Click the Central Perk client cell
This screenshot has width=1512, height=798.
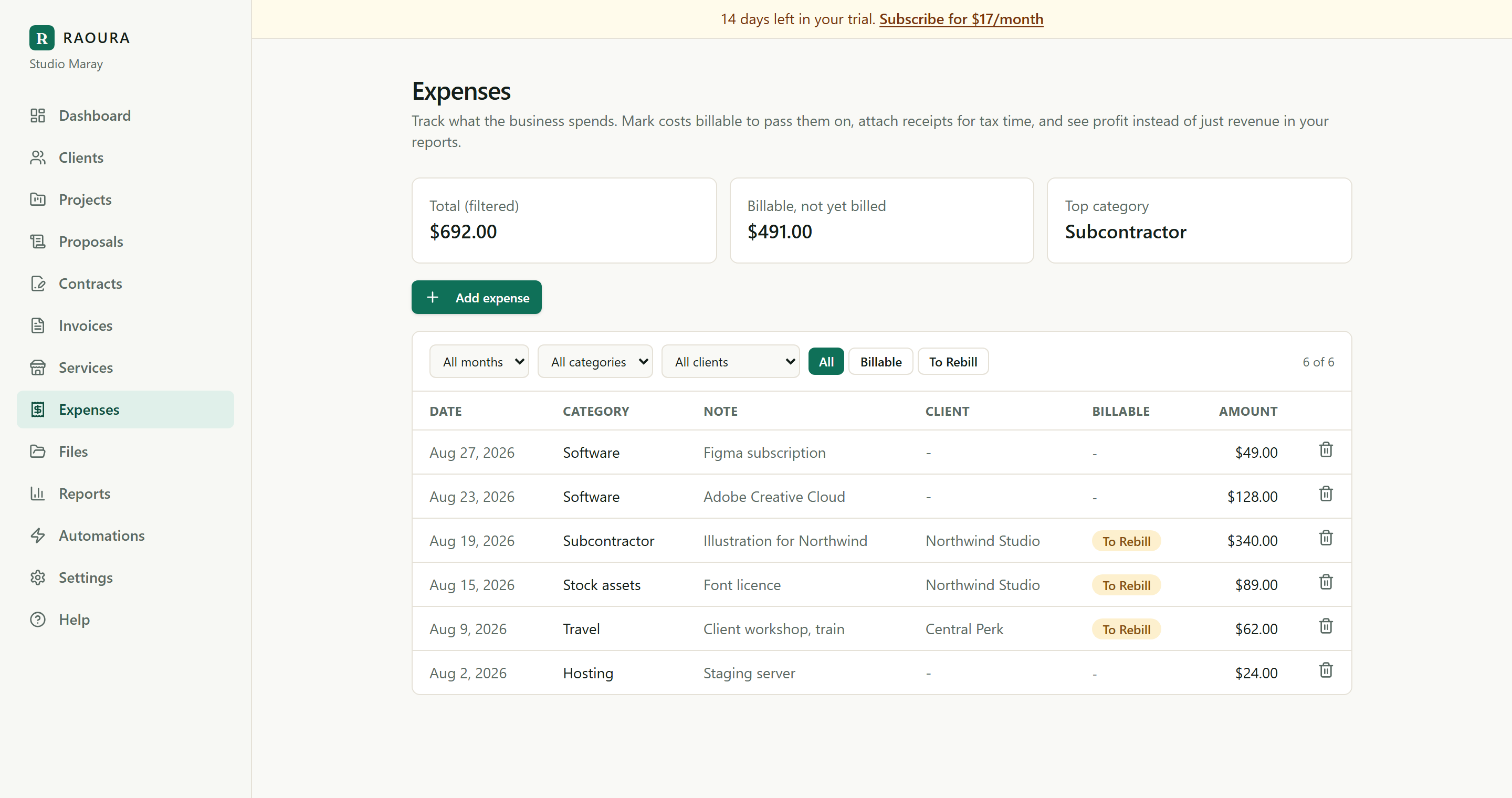964,629
